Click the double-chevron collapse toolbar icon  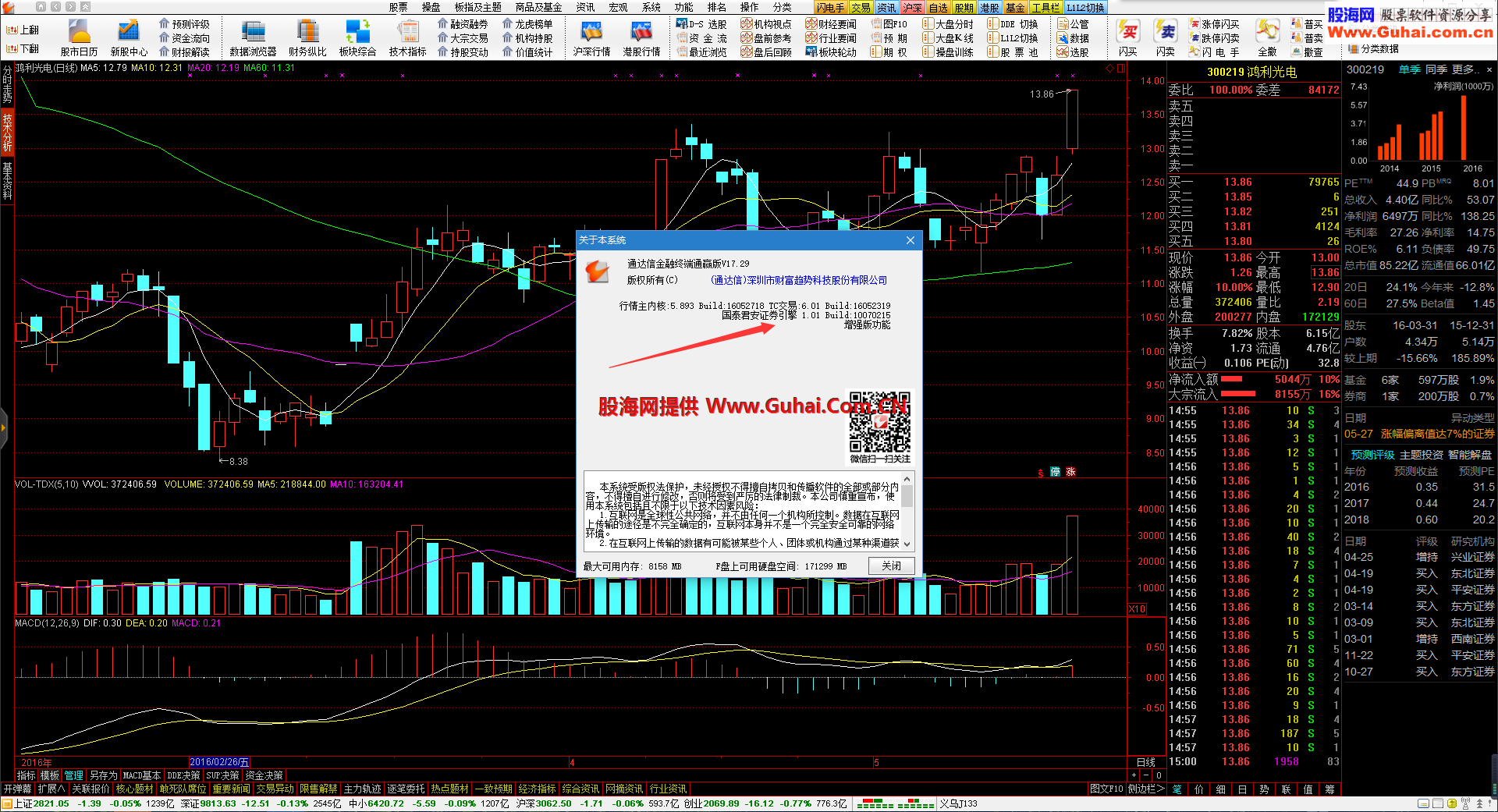(x=85, y=6)
